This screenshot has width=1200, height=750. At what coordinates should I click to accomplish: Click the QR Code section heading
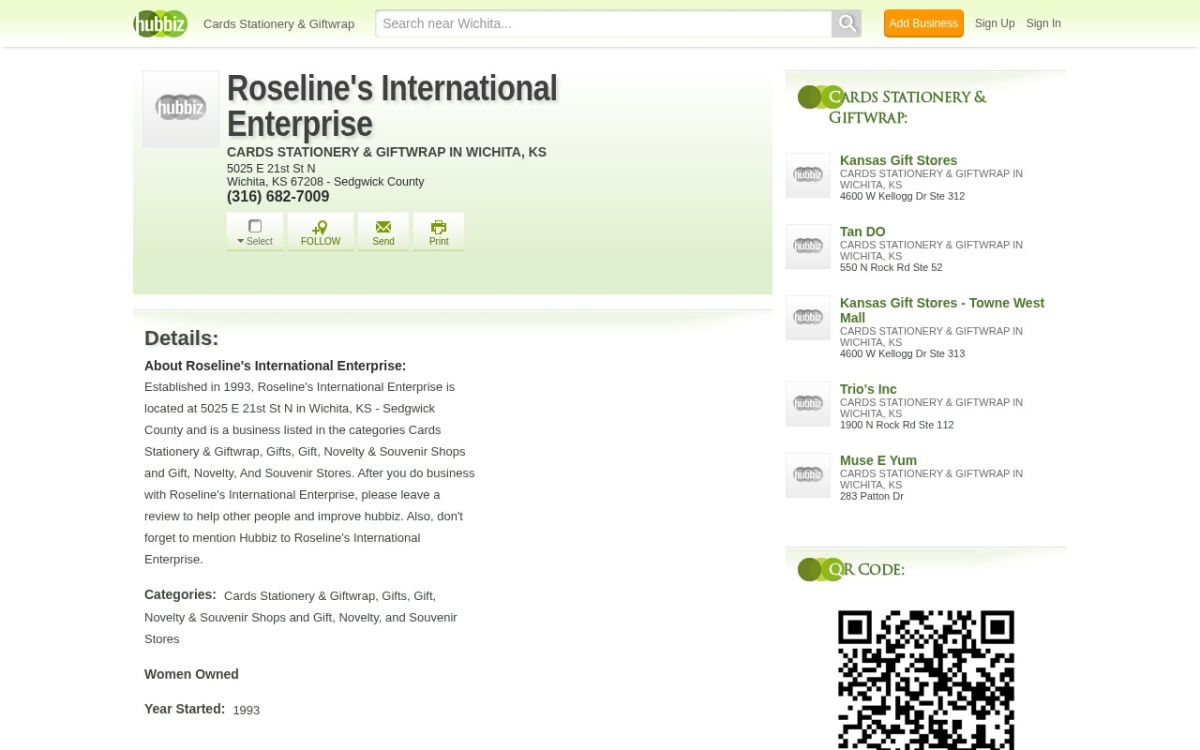click(x=866, y=569)
